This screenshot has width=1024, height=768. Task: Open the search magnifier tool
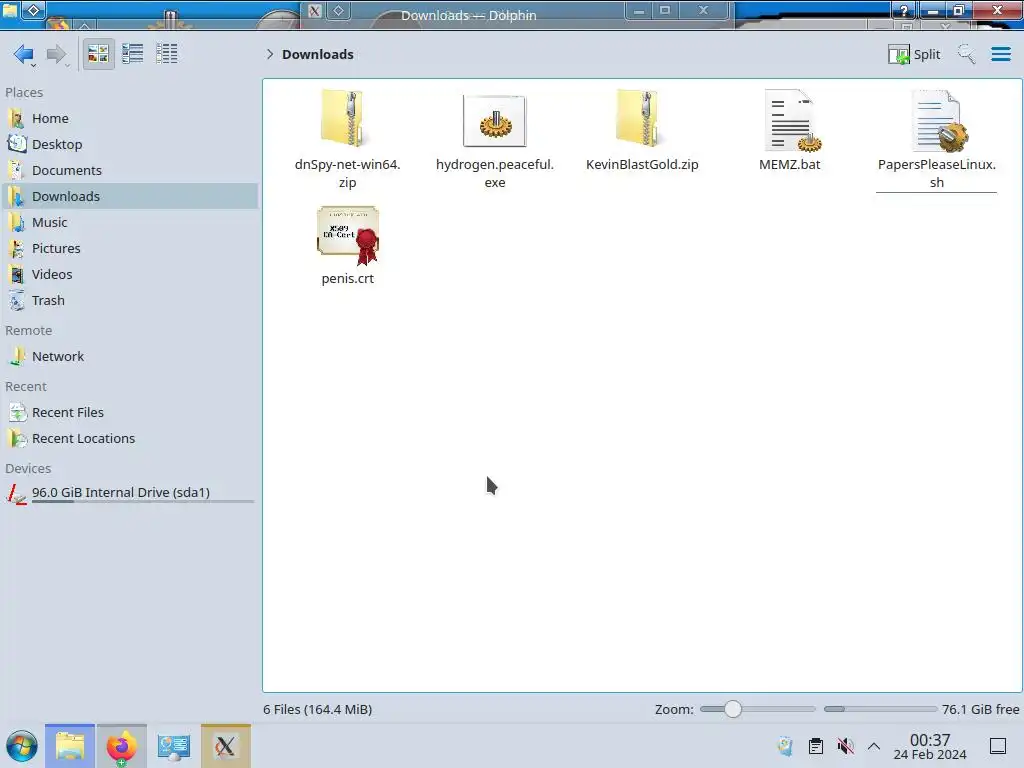pos(966,54)
